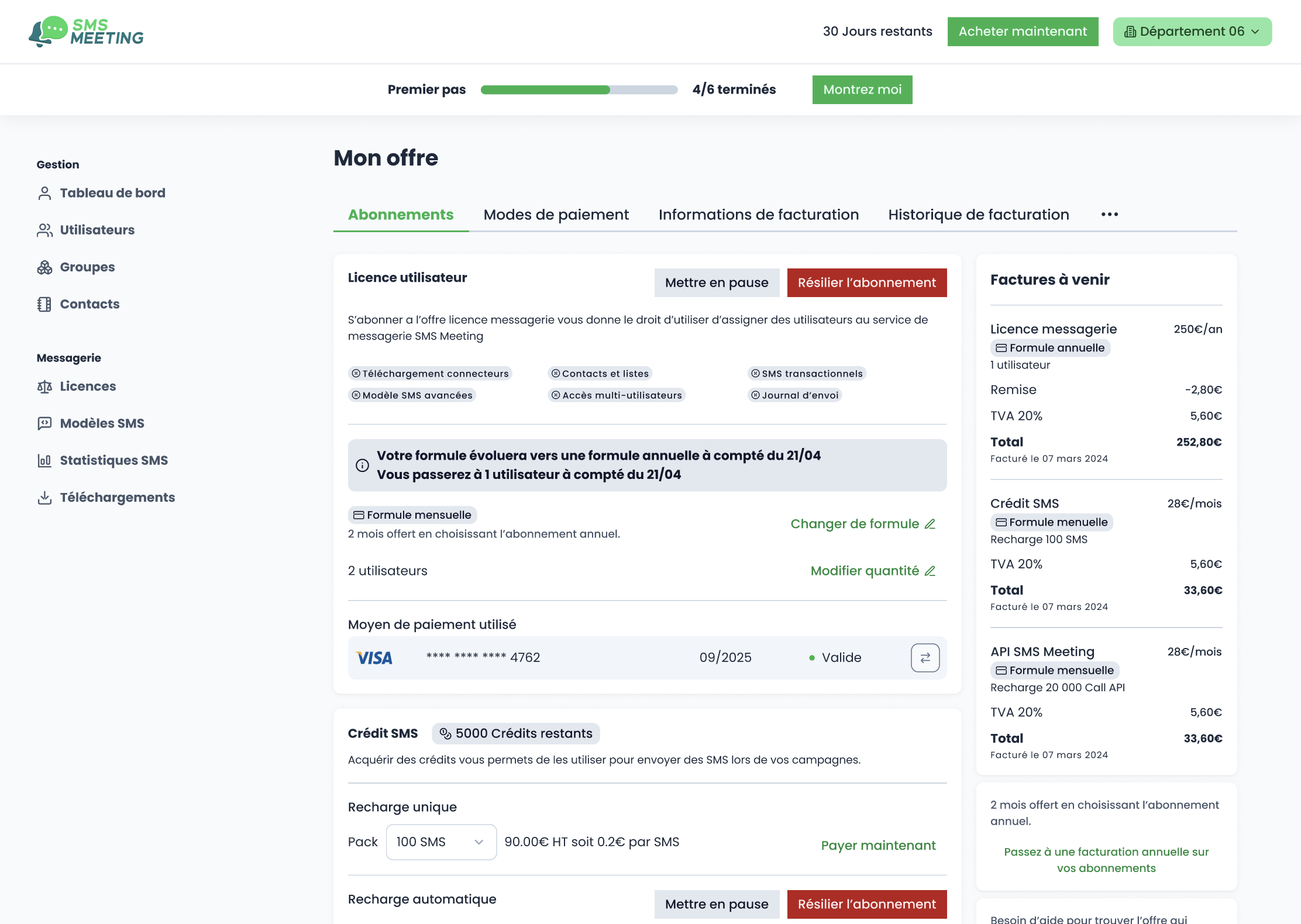Click the Modèle SMS avancées tag
This screenshot has height=924, width=1301.
pos(412,395)
